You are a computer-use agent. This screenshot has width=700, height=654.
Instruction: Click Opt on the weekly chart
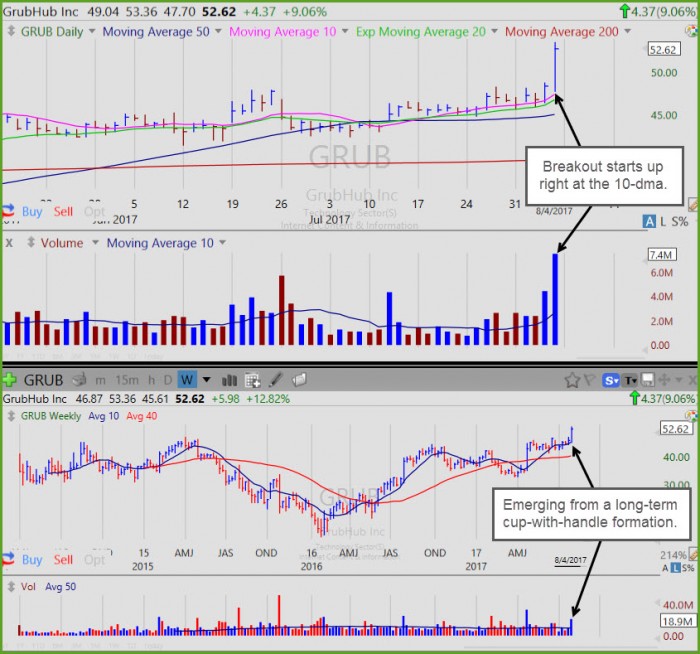(x=94, y=559)
